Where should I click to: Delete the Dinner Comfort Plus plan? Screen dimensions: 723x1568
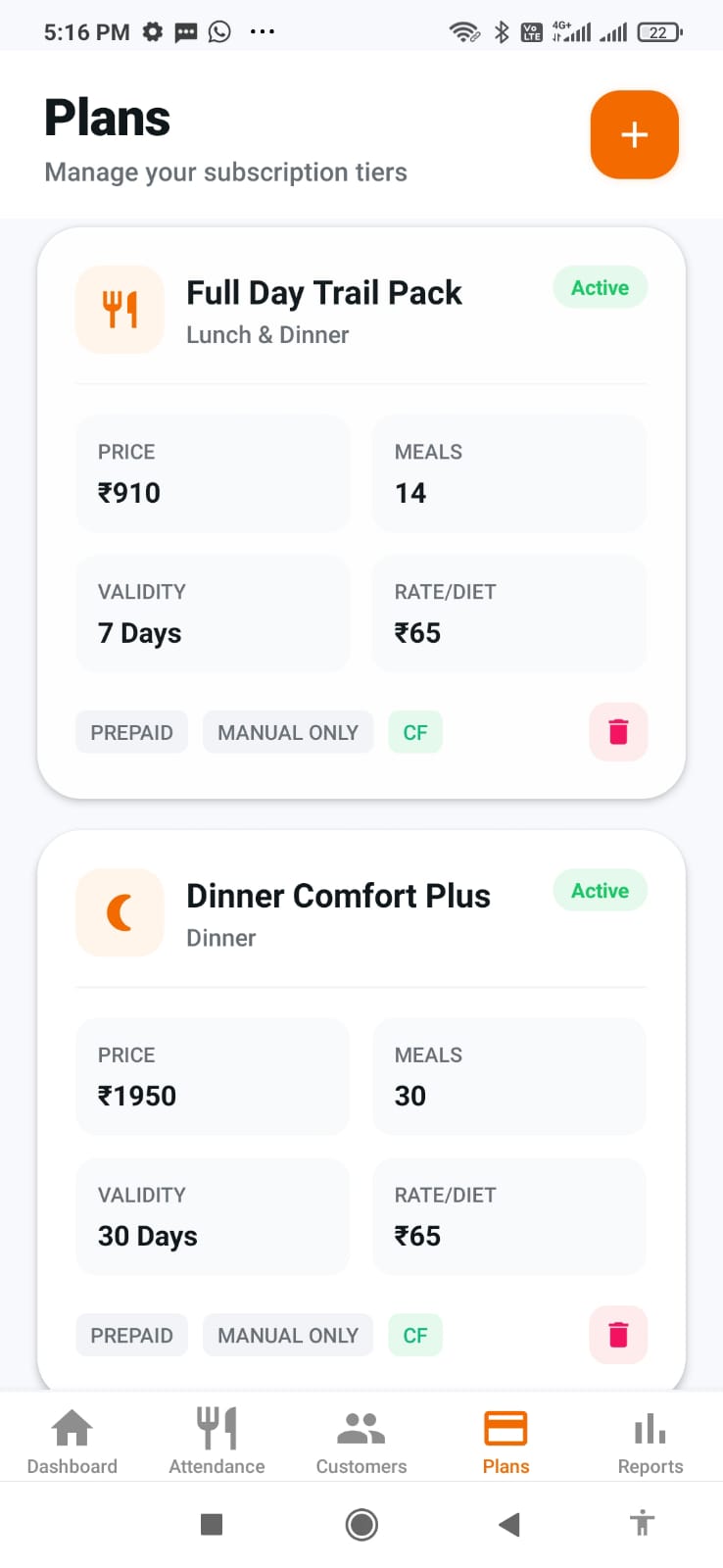[x=618, y=1335]
